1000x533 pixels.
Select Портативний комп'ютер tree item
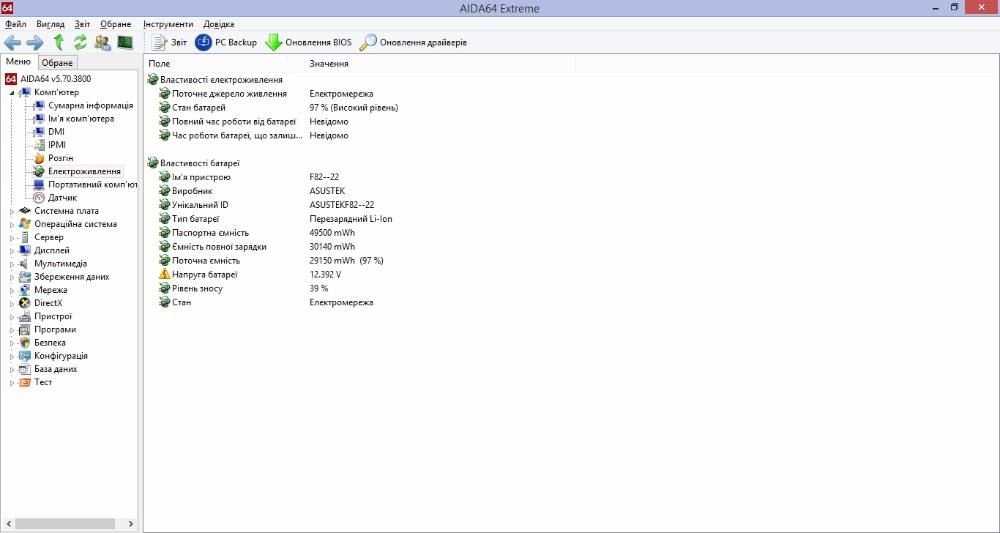click(93, 184)
